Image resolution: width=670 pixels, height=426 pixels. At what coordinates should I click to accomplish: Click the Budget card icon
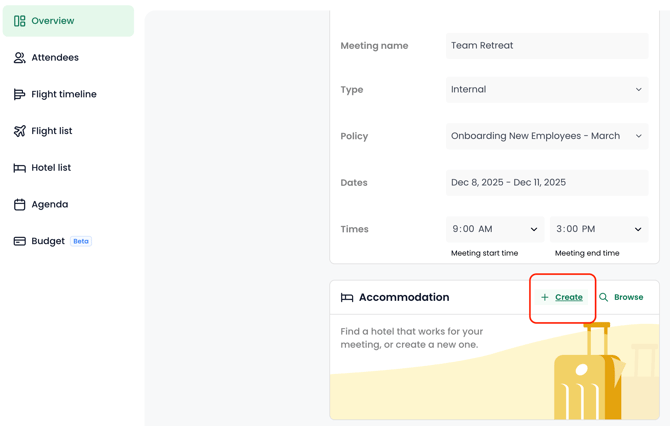(19, 241)
